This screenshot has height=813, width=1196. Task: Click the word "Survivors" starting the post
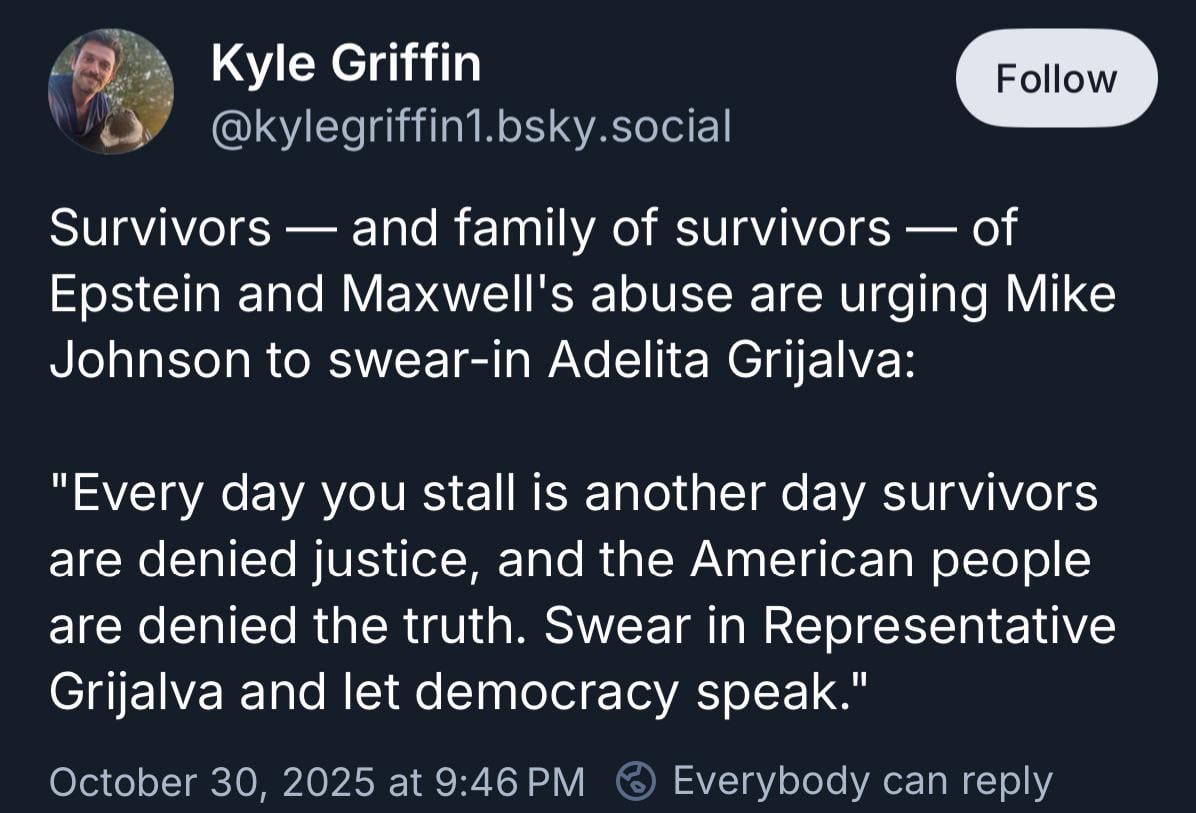[x=160, y=229]
